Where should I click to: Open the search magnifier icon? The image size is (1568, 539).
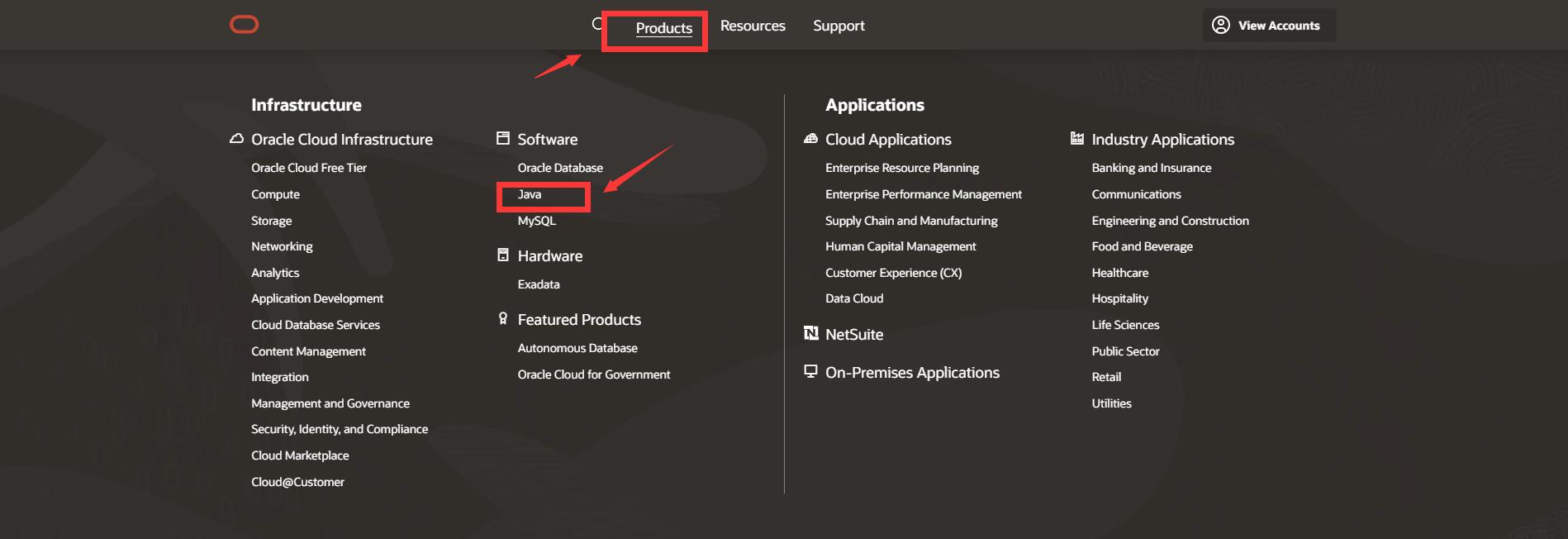[x=597, y=24]
